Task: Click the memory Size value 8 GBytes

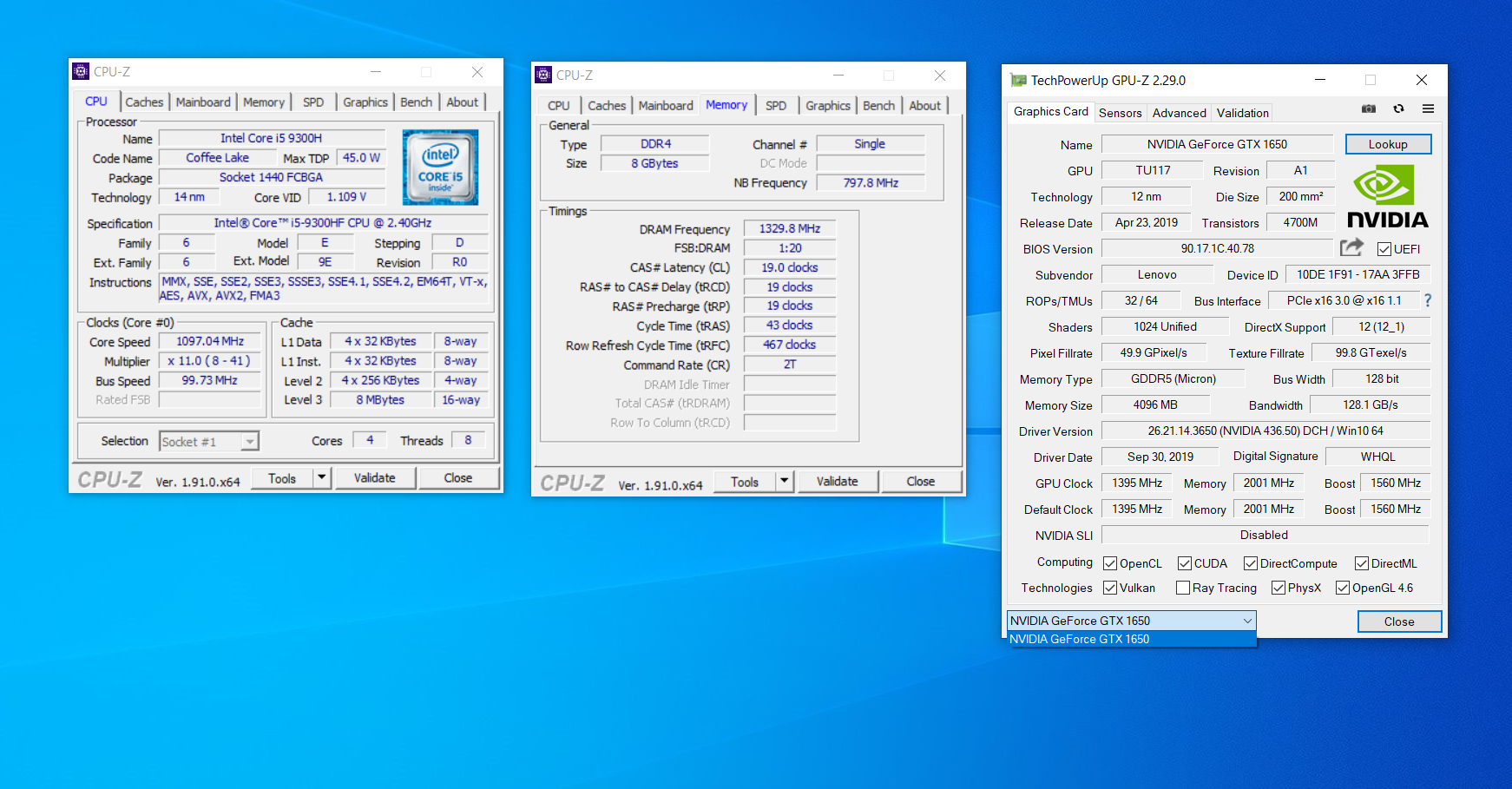Action: 654,163
